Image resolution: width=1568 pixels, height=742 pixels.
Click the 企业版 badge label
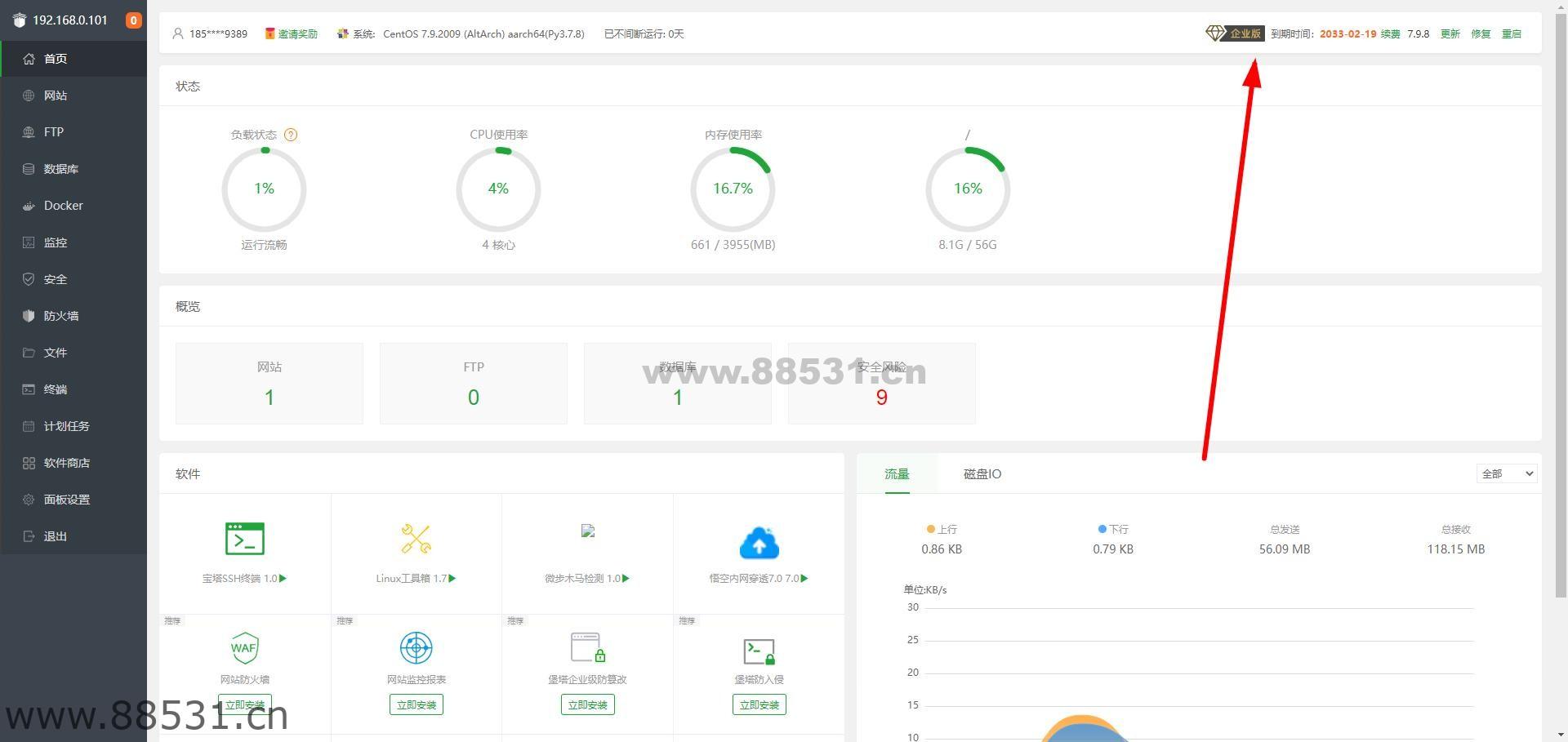coord(1245,34)
